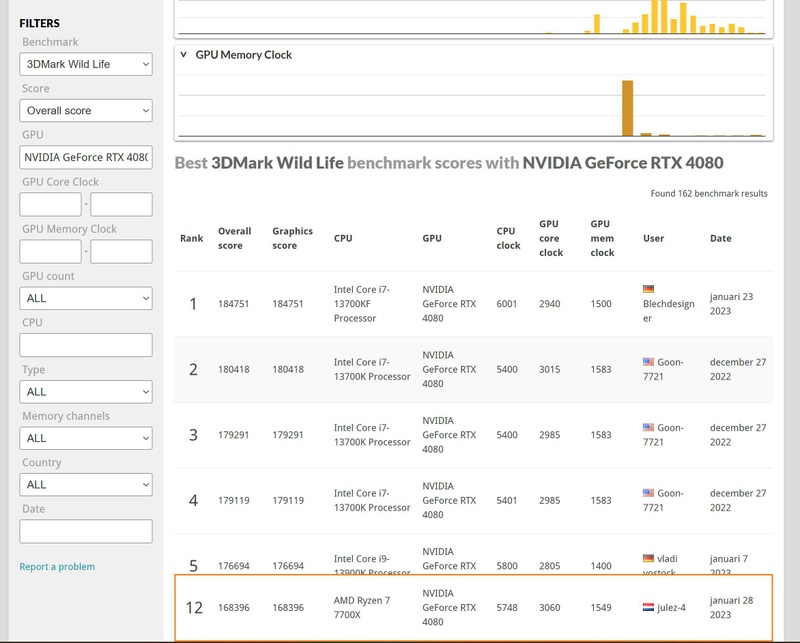Open the Memory channels dropdown
The height and width of the screenshot is (643, 800).
click(86, 438)
